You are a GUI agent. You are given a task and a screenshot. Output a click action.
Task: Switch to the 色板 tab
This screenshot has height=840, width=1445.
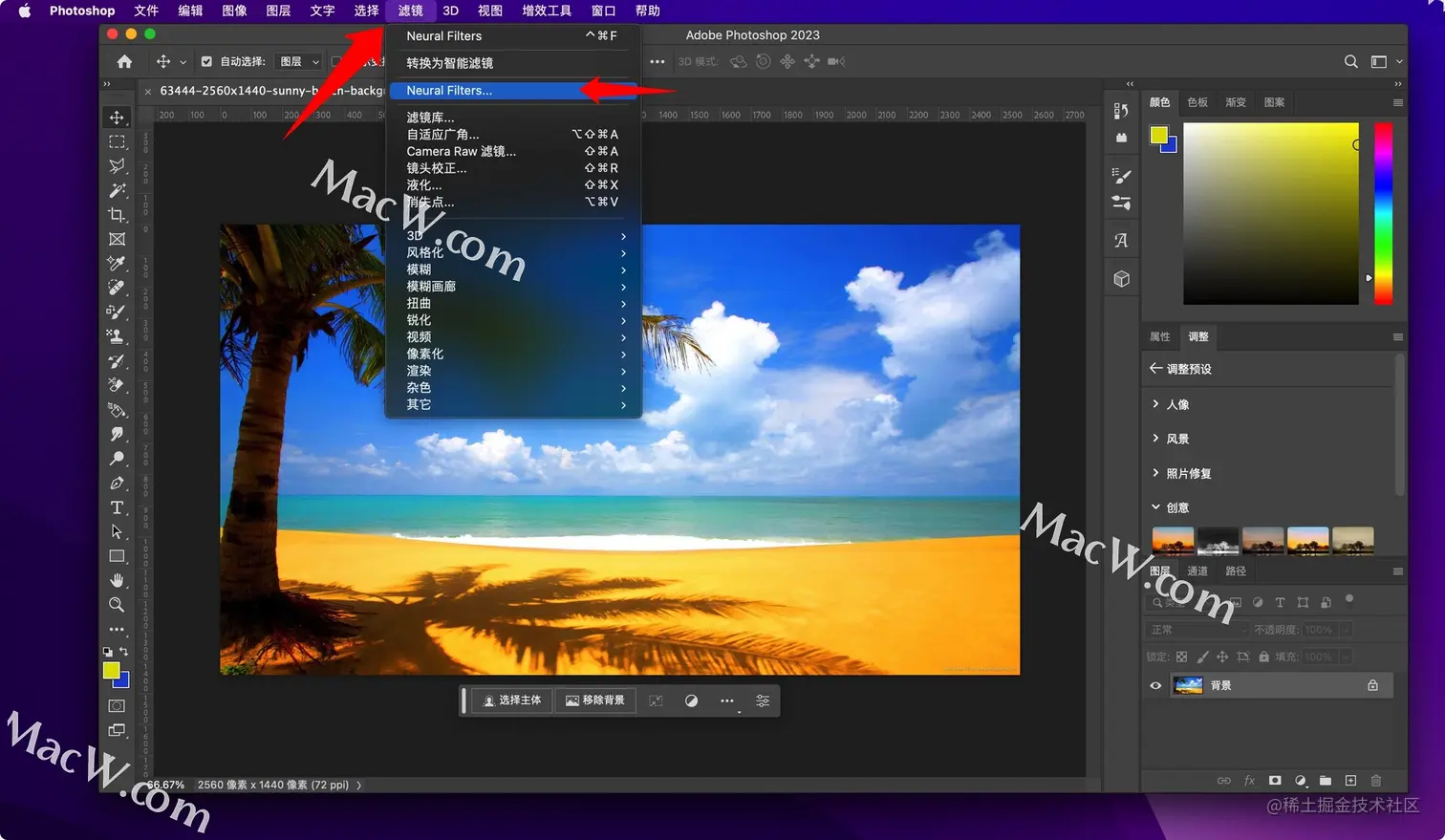point(1197,102)
